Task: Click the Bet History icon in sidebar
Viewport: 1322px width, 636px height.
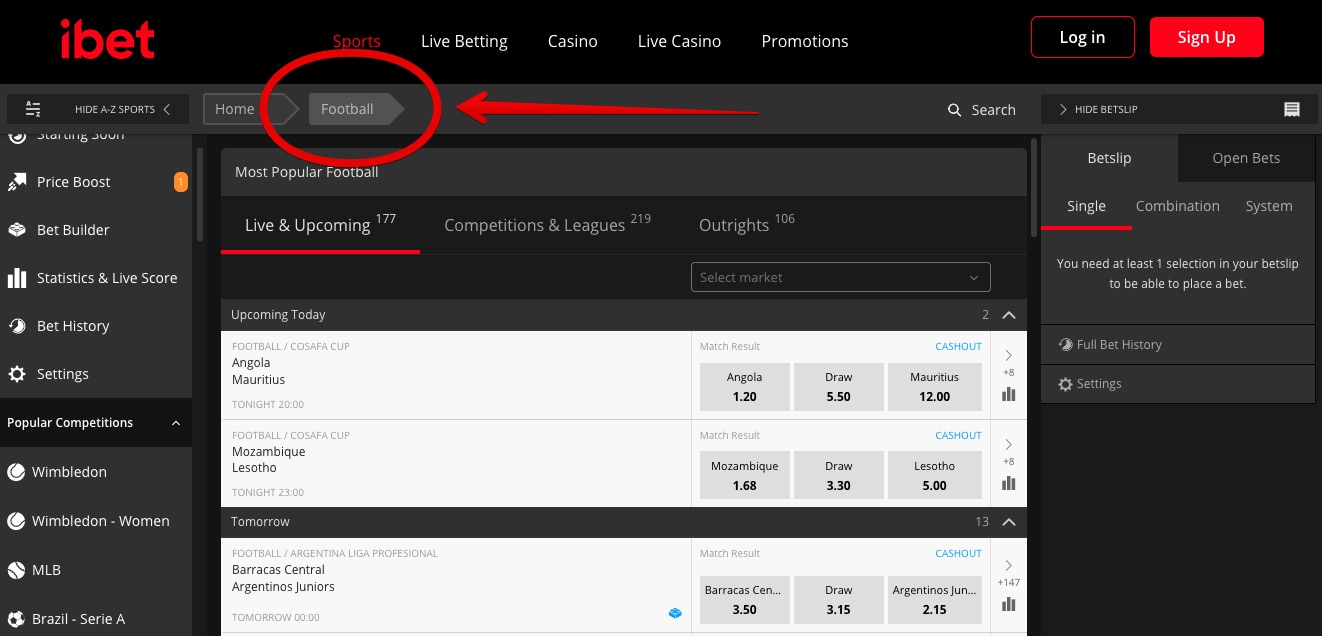Action: (17, 326)
